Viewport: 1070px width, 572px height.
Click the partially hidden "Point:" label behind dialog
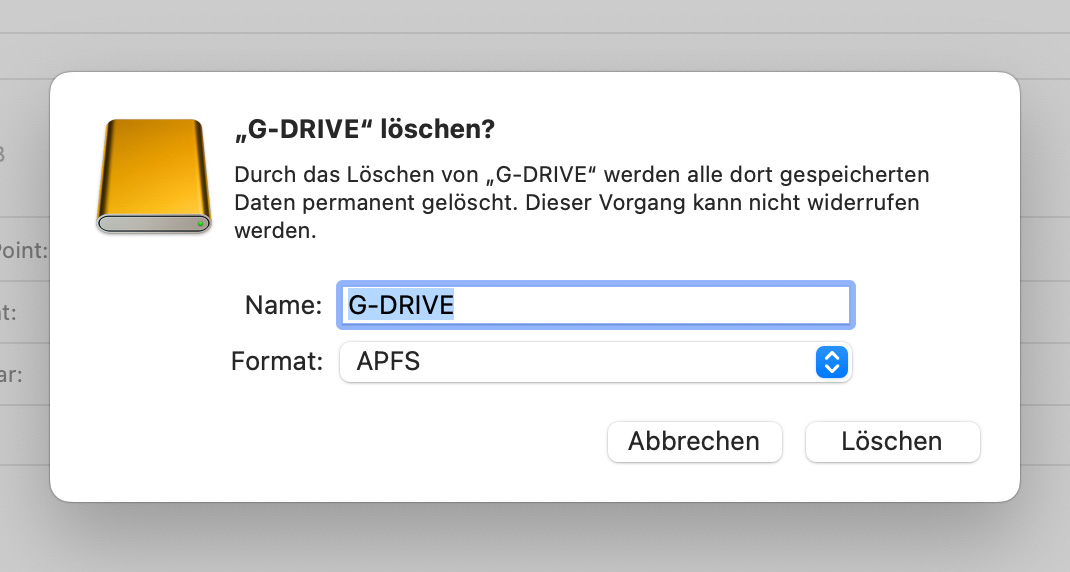tap(24, 250)
